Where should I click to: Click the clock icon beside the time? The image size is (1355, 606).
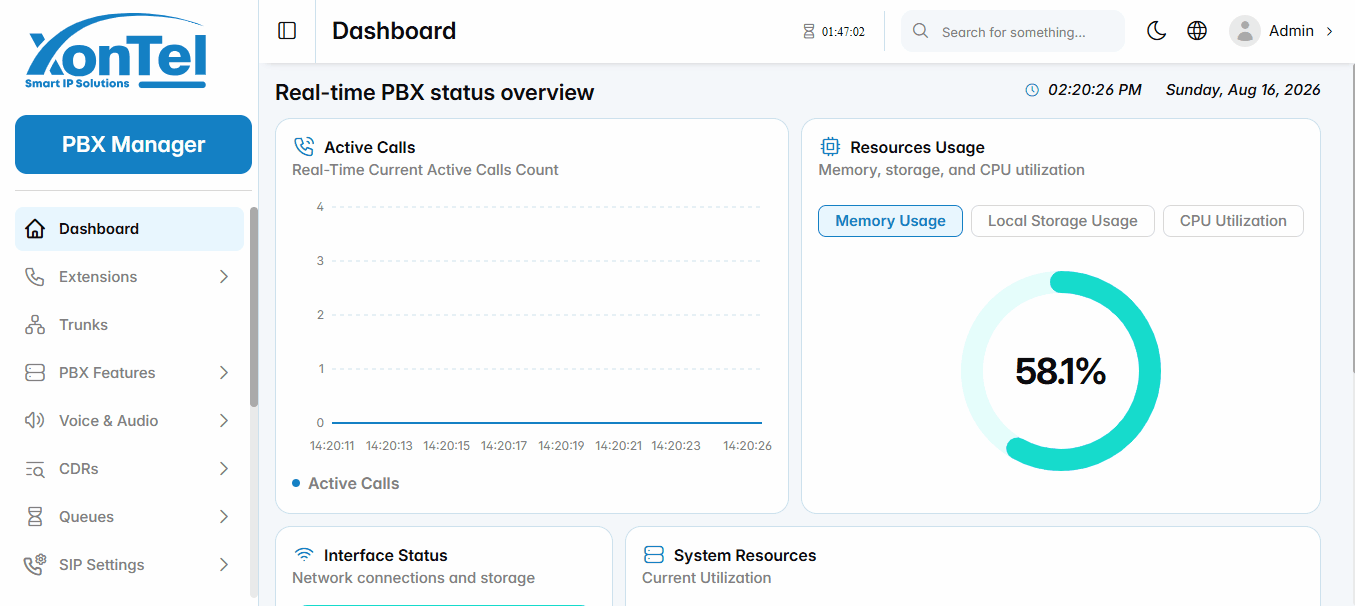[x=1033, y=90]
